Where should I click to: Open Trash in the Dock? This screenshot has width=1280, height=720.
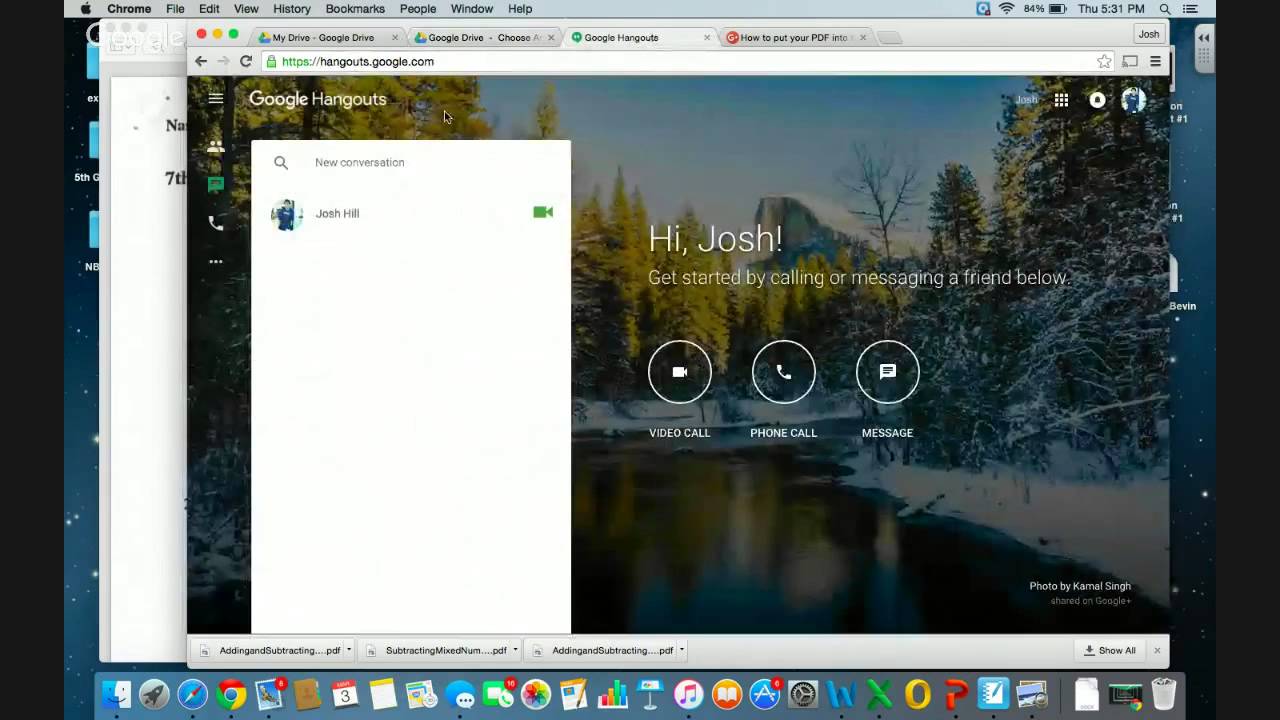[1164, 694]
